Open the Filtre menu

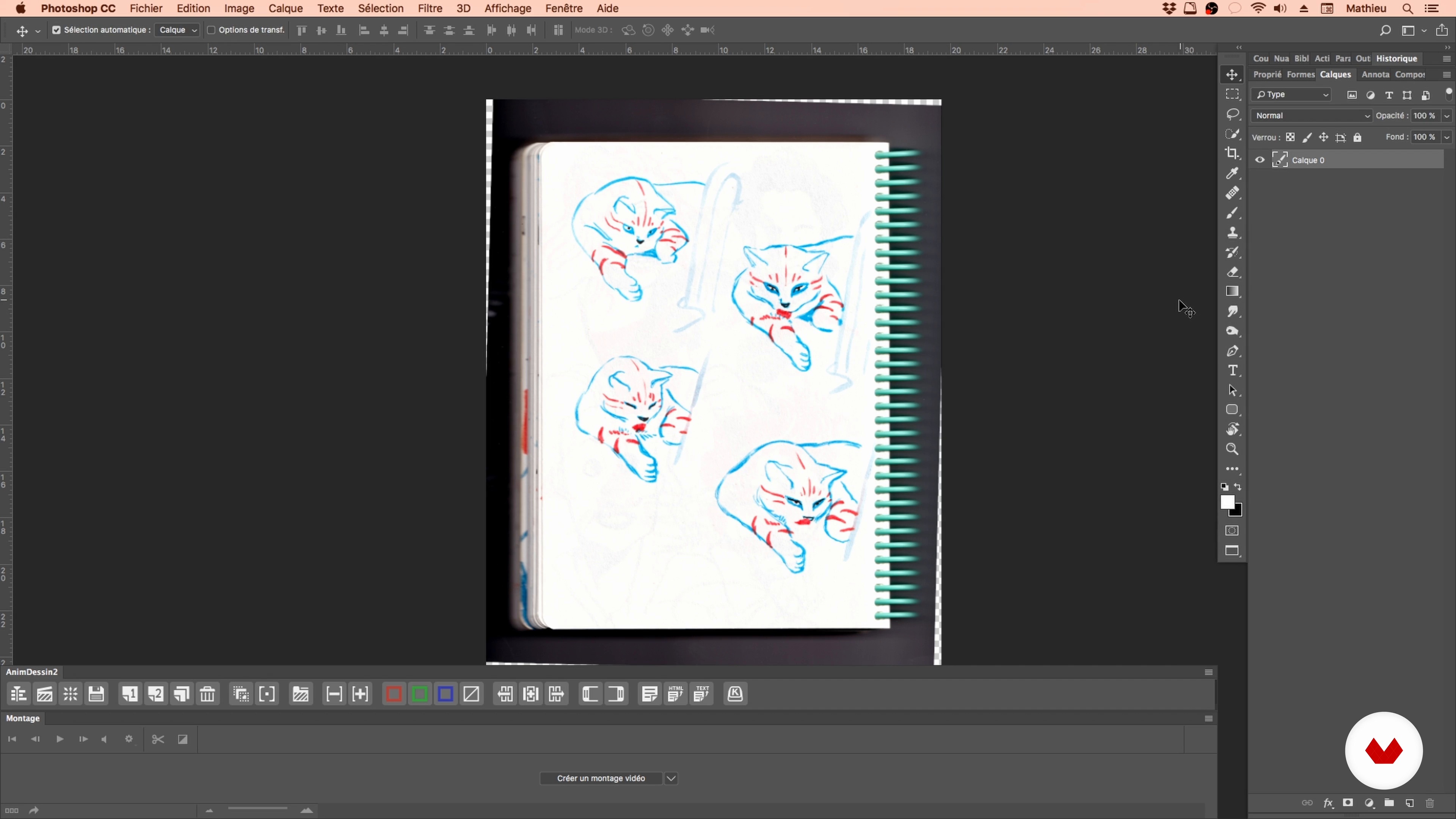430,8
